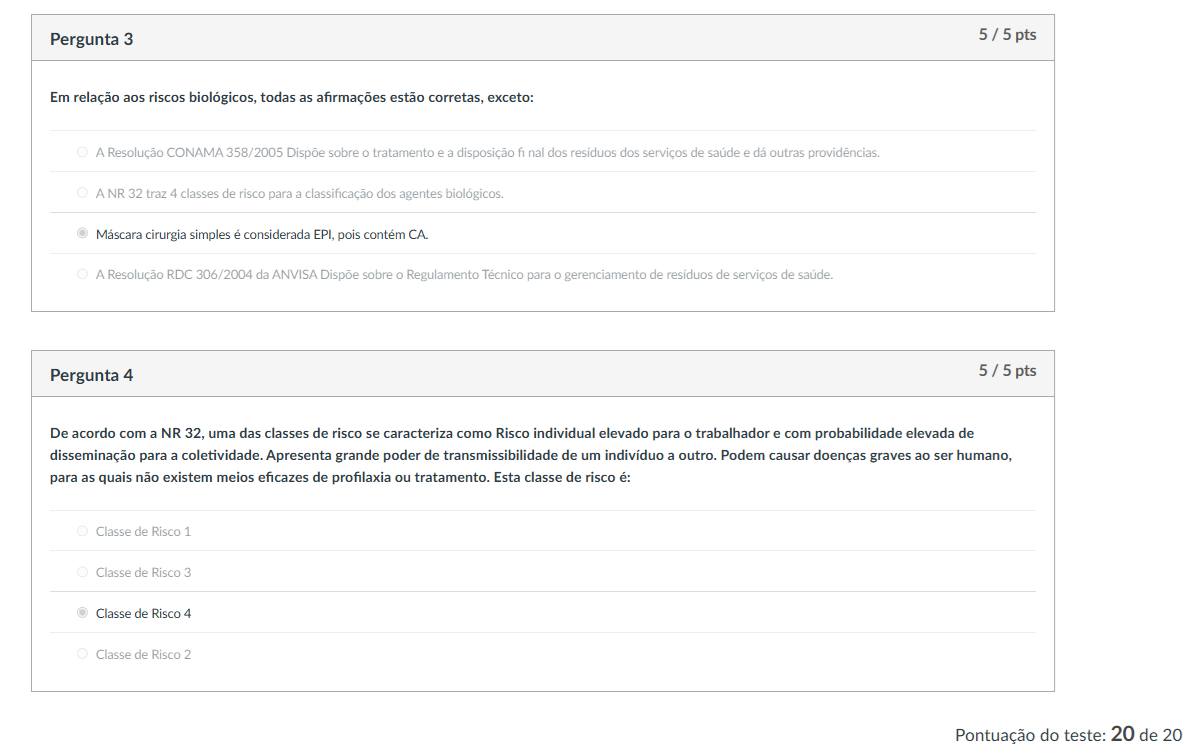The image size is (1198, 747).
Task: Select the radio button for RDC 306/2004 ANVISA answer
Action: (82, 274)
